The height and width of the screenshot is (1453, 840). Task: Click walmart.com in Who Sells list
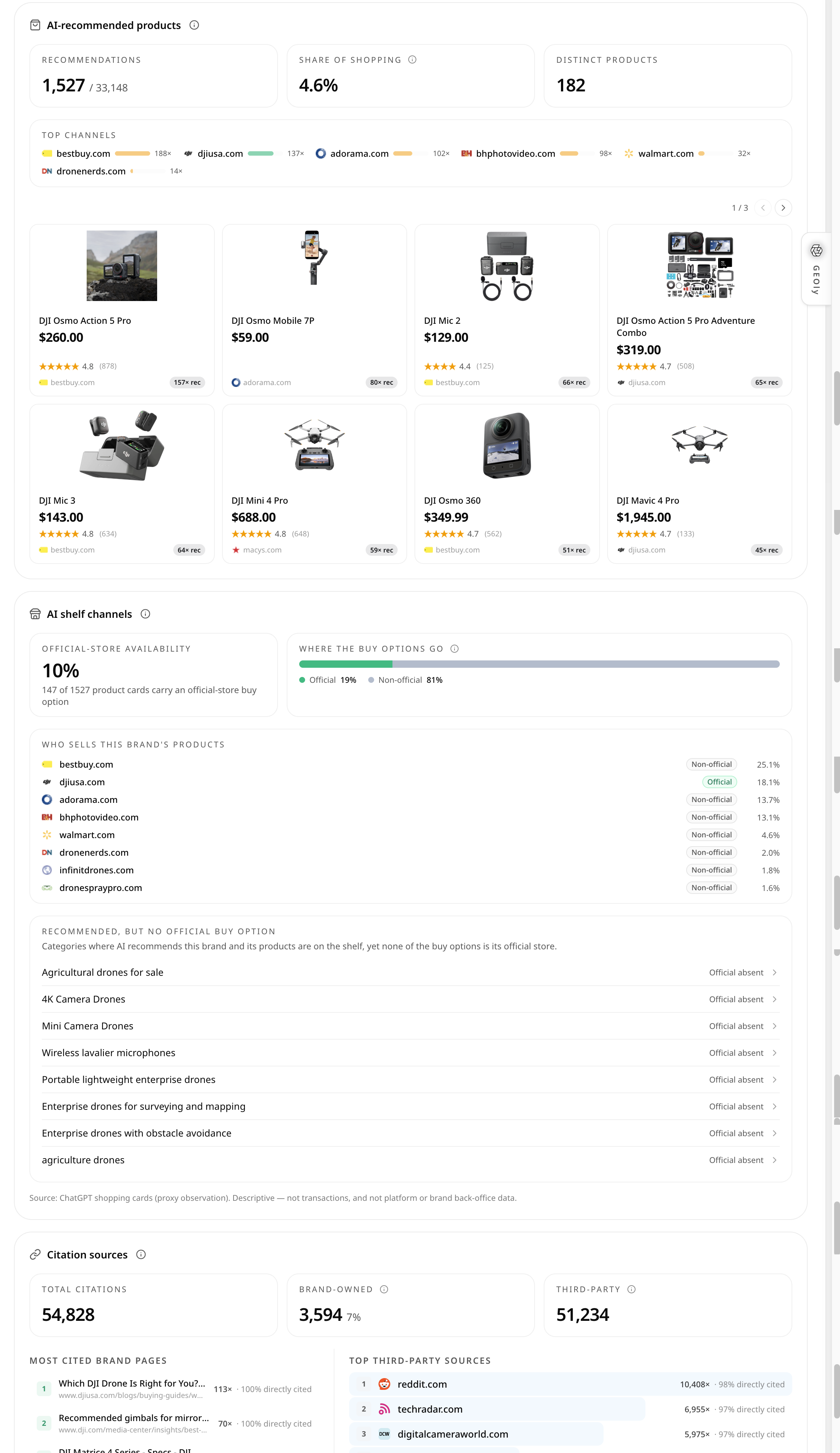pos(87,835)
